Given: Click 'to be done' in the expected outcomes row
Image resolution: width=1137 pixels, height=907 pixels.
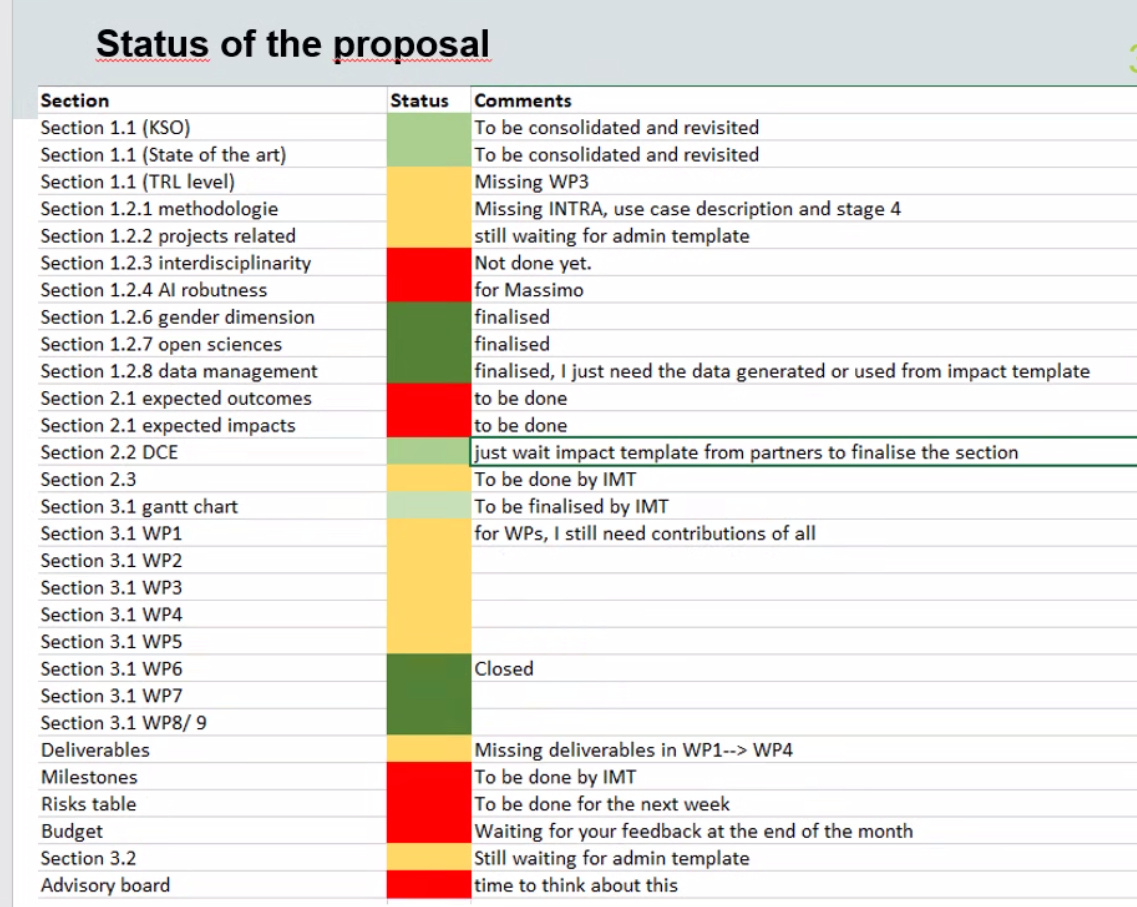Looking at the screenshot, I should click(x=521, y=398).
